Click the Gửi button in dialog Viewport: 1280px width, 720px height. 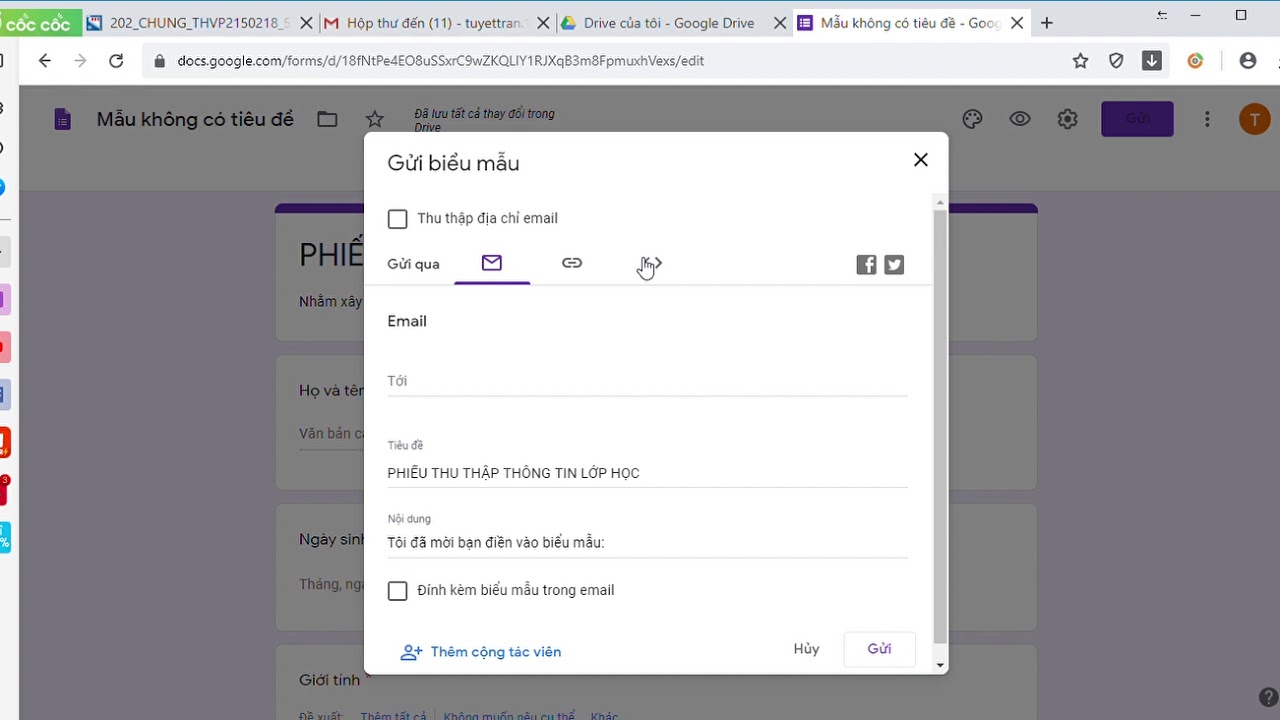pyautogui.click(x=879, y=649)
